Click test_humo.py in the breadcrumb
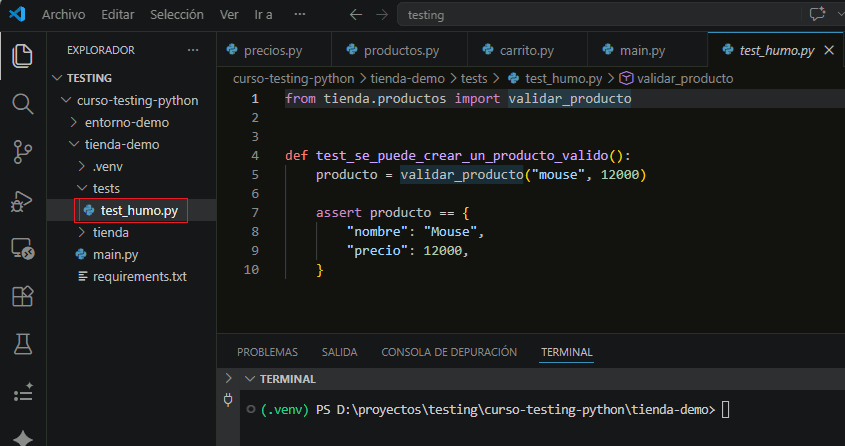The width and height of the screenshot is (845, 446). click(563, 78)
